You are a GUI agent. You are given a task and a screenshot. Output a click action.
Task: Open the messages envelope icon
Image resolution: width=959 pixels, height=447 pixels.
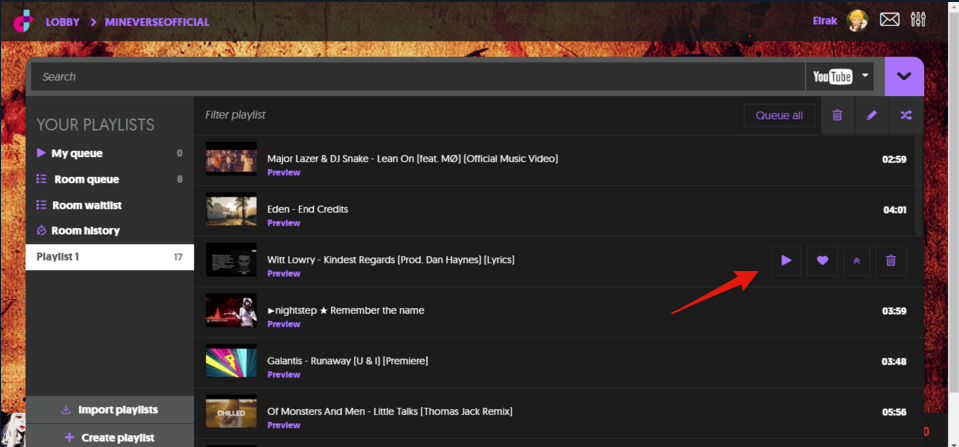(890, 20)
